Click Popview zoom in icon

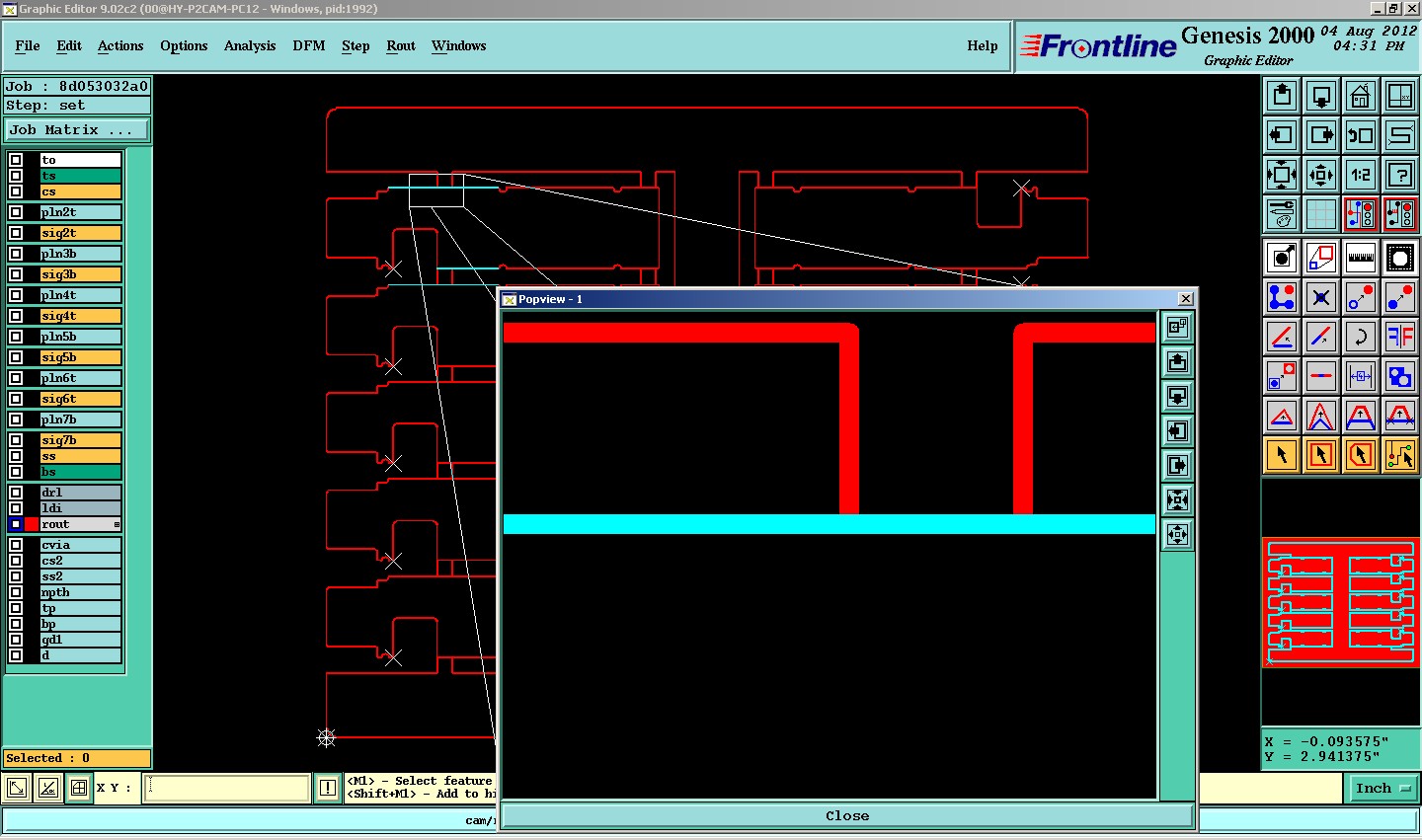[x=1177, y=500]
